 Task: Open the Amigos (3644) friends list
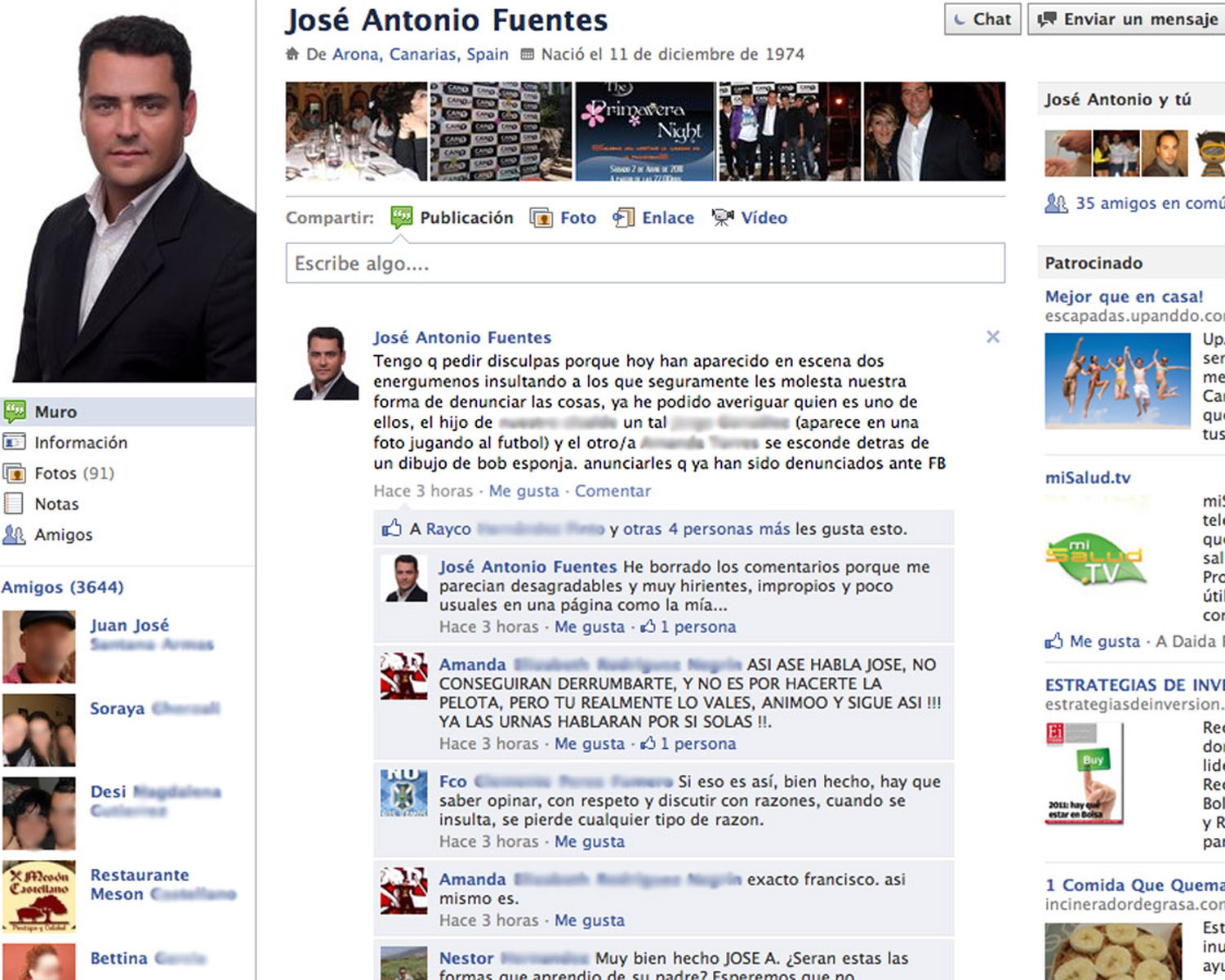click(x=63, y=587)
